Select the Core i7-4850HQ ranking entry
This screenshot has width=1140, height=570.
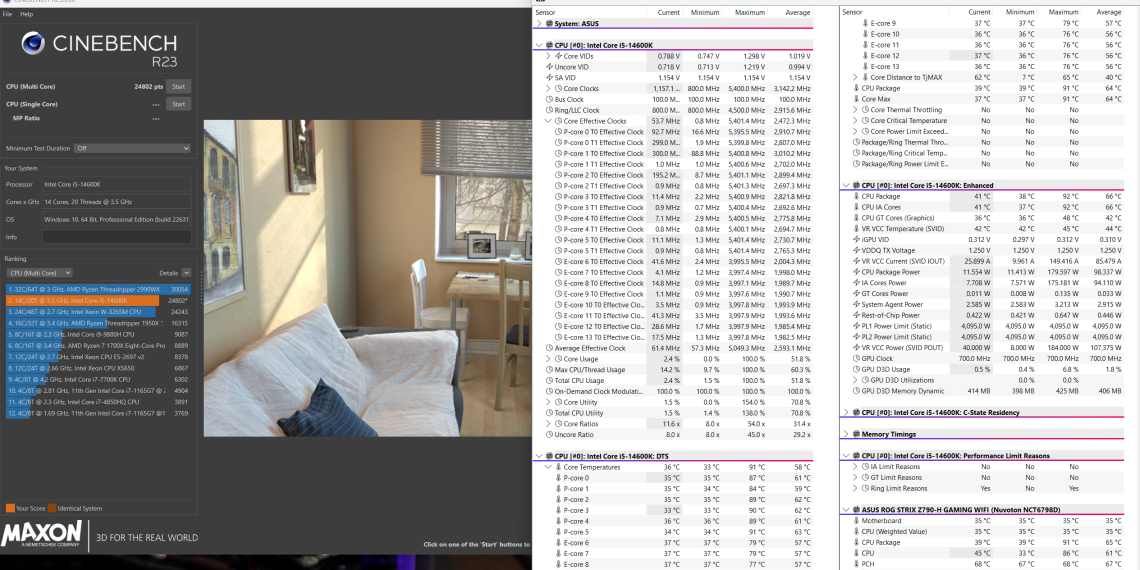point(98,401)
